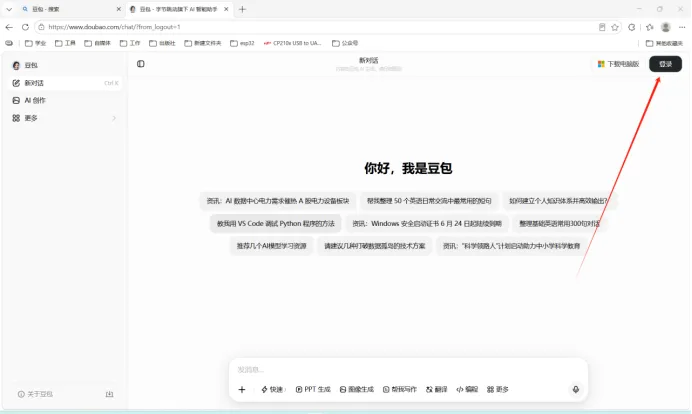Open AI 创作 in the sidebar

(x=65, y=101)
